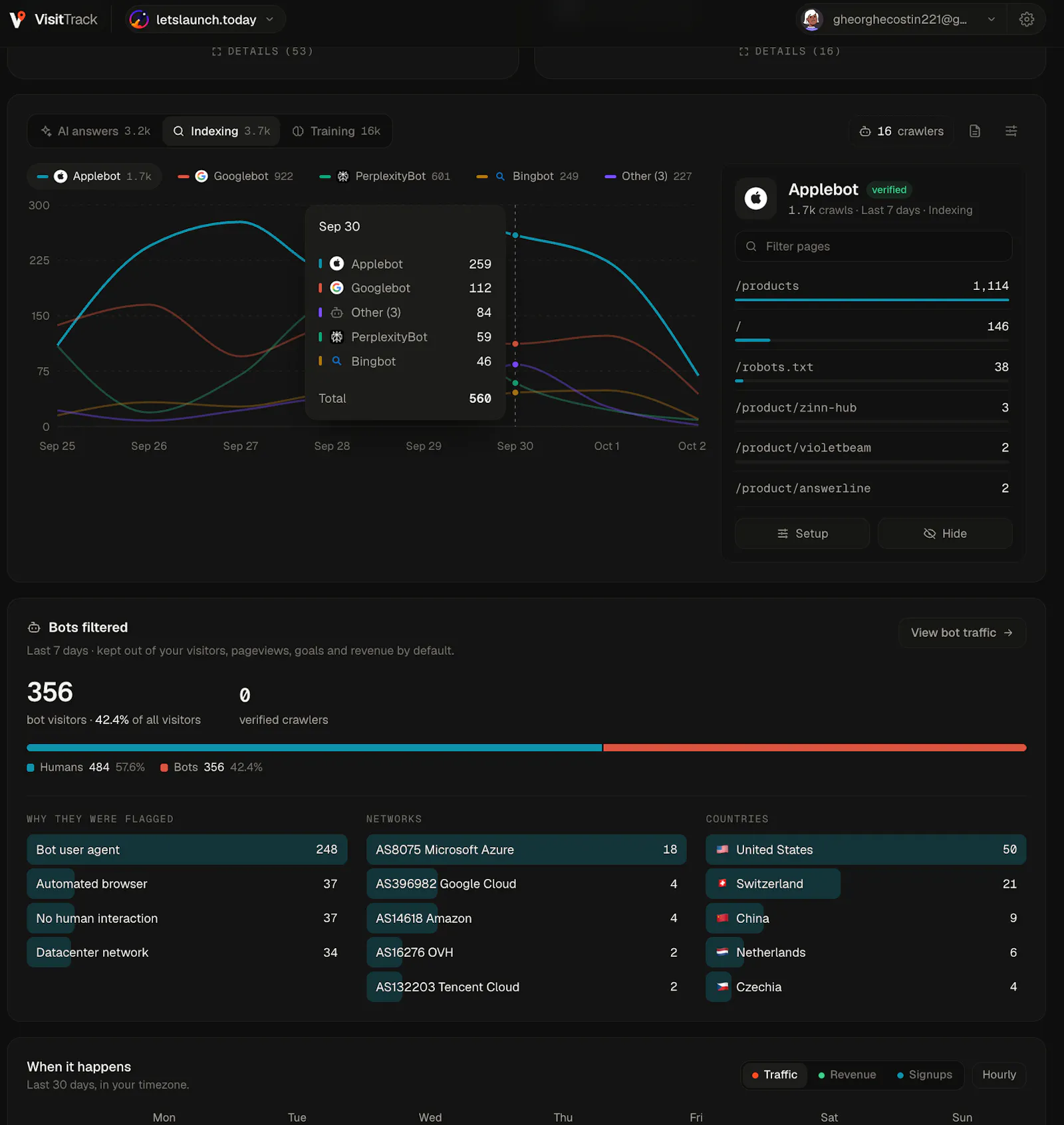This screenshot has width=1064, height=1125.
Task: Click the Bots red portion of bar
Action: point(815,748)
